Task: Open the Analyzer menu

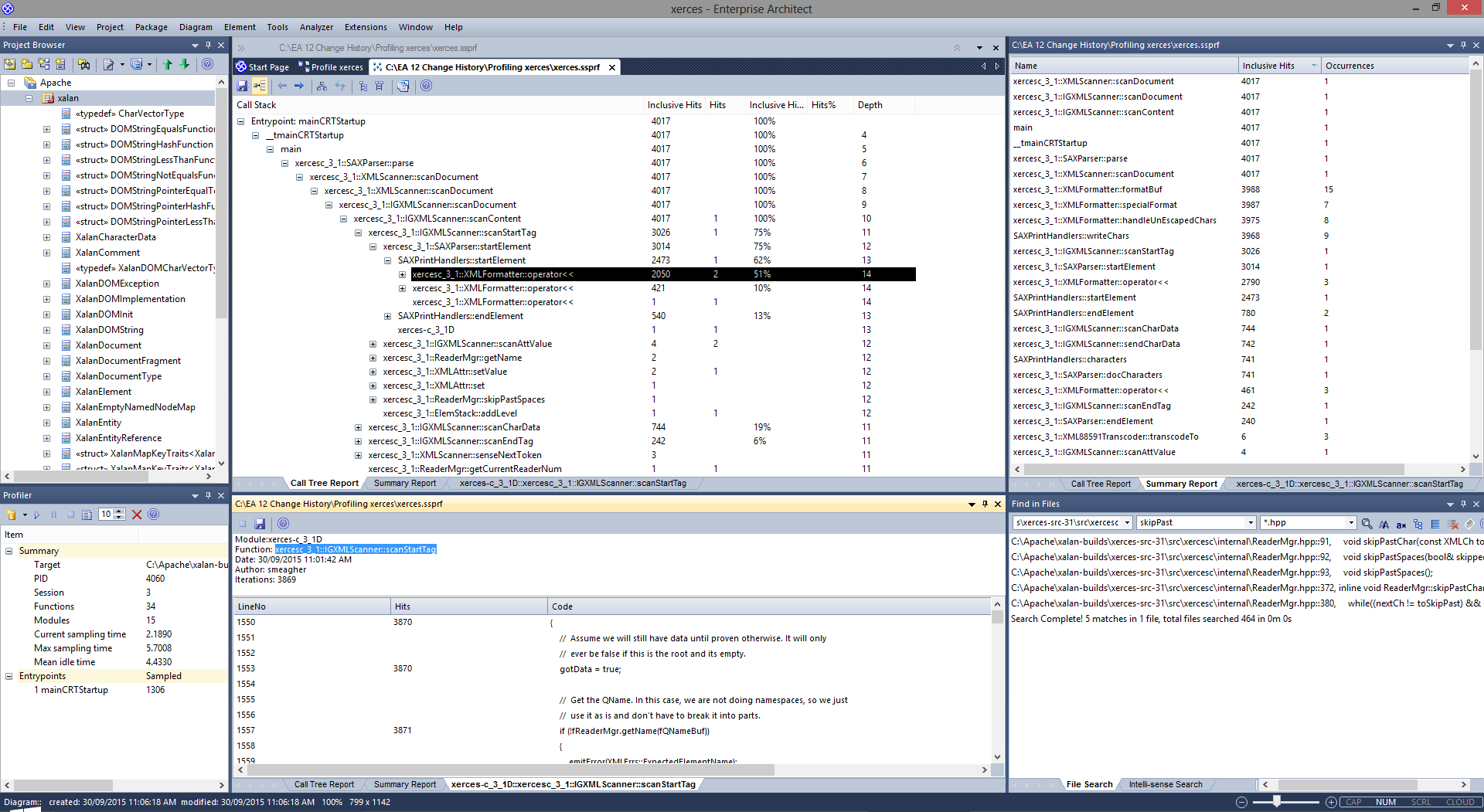Action: tap(316, 27)
